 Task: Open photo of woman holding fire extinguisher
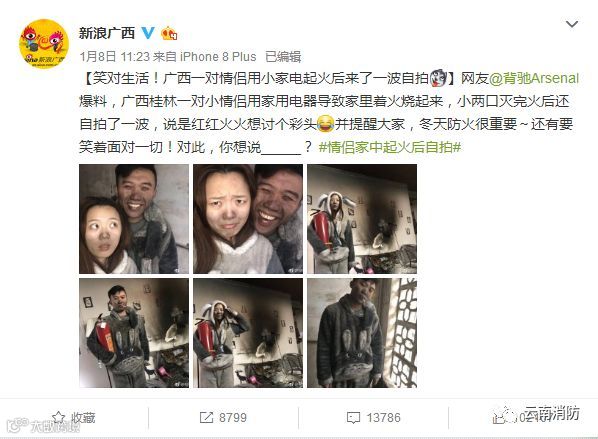pyautogui.click(x=362, y=219)
